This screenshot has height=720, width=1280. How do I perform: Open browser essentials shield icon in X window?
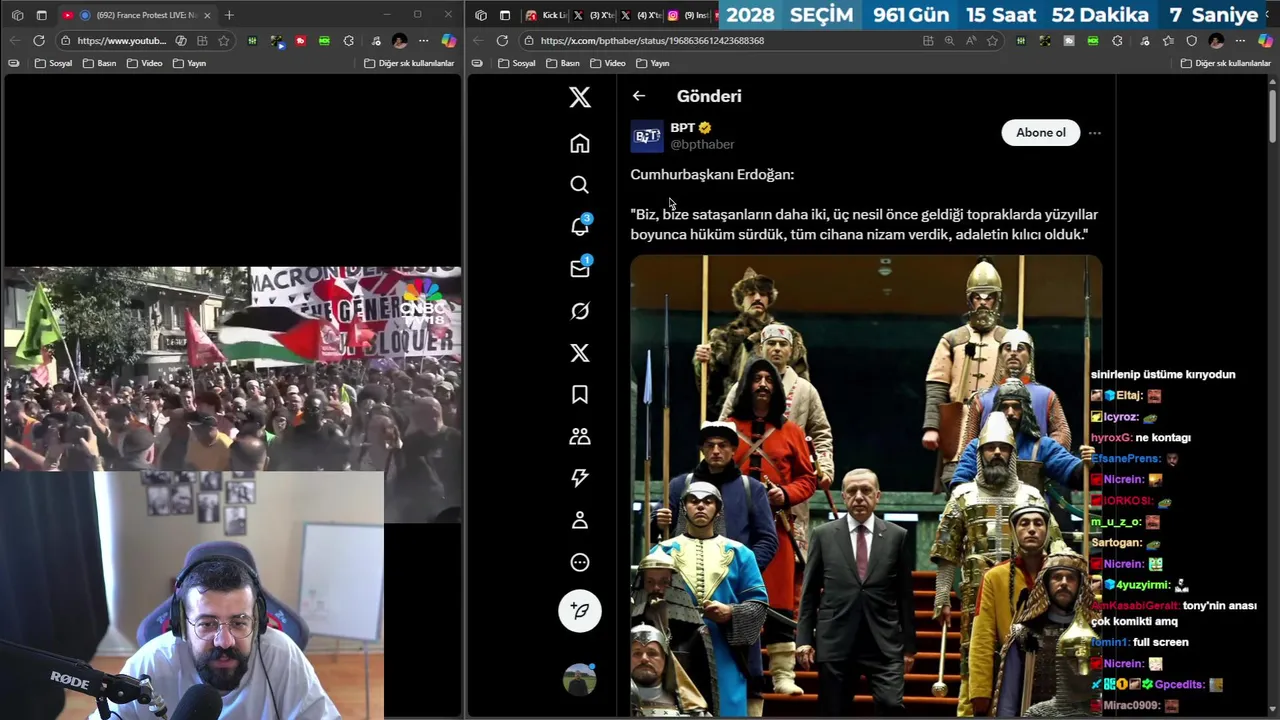1191,41
